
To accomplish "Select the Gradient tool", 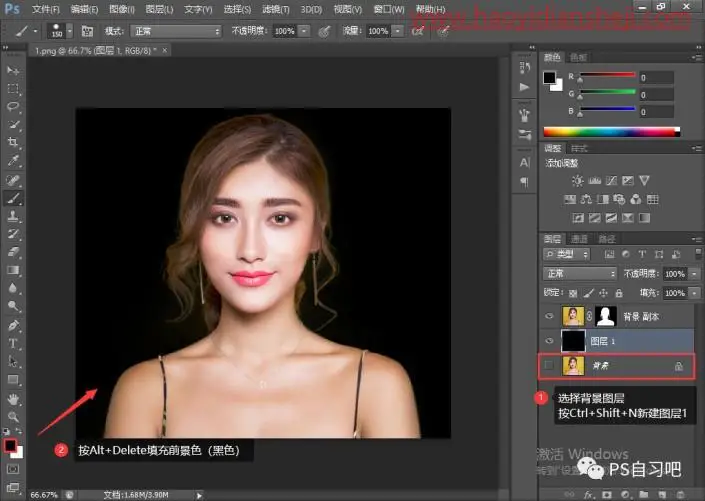I will 13,270.
